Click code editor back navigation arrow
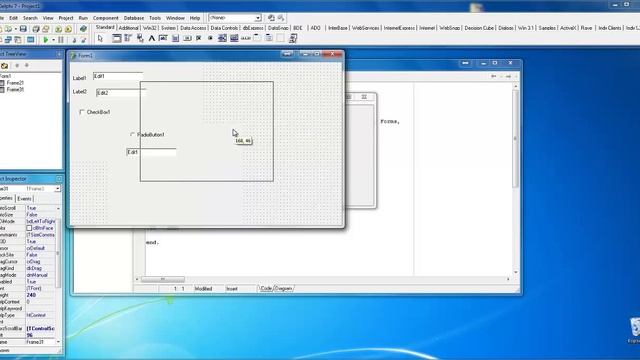 click(494, 76)
